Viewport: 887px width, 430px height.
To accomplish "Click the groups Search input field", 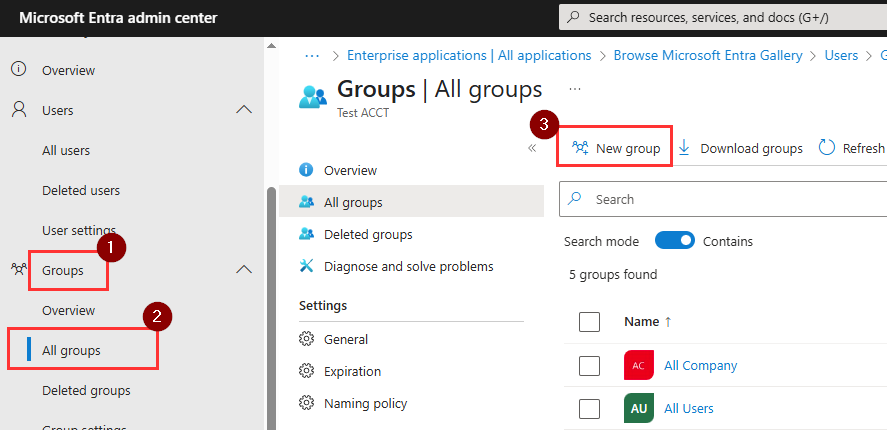I will [x=723, y=199].
